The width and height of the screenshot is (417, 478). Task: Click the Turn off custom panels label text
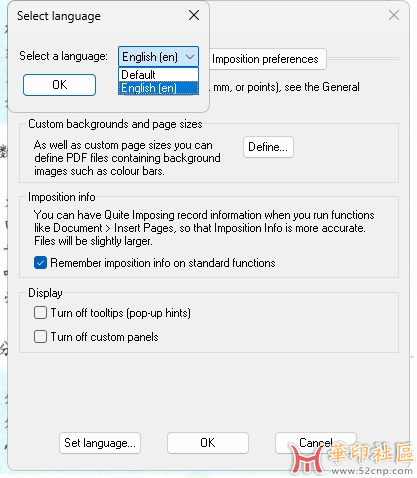pyautogui.click(x=105, y=337)
